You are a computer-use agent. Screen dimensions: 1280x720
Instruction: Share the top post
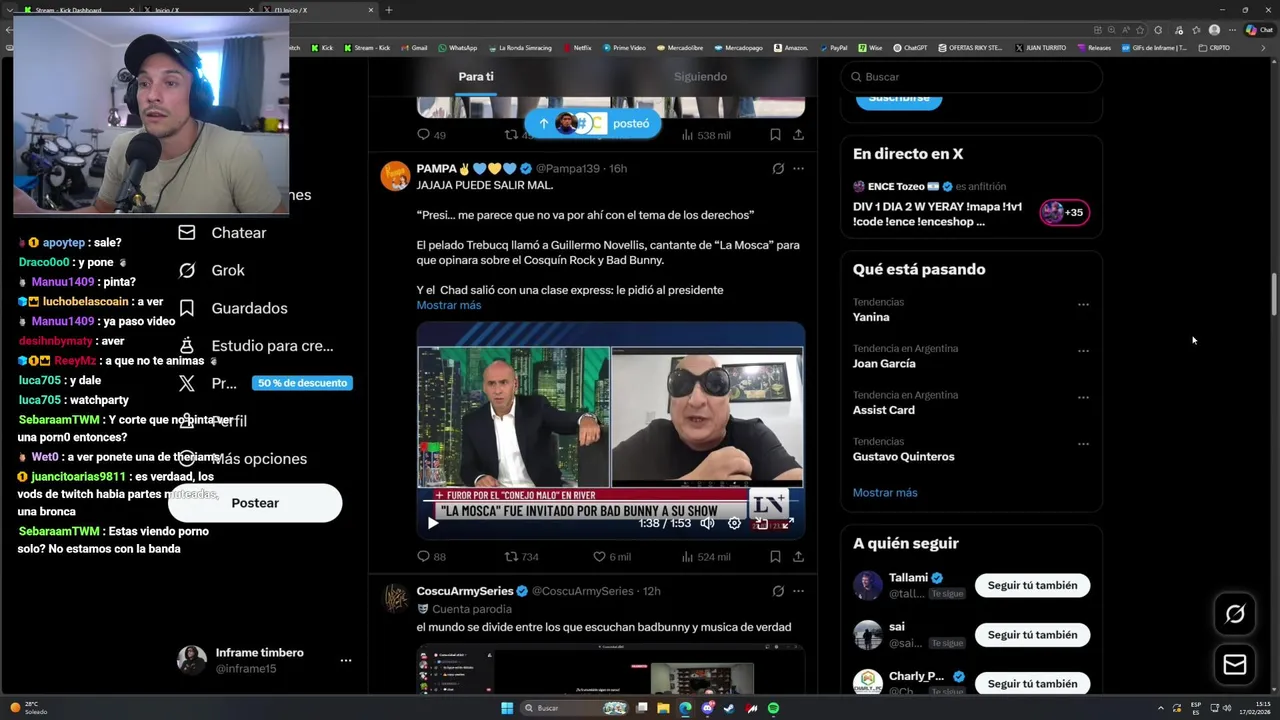(x=798, y=135)
